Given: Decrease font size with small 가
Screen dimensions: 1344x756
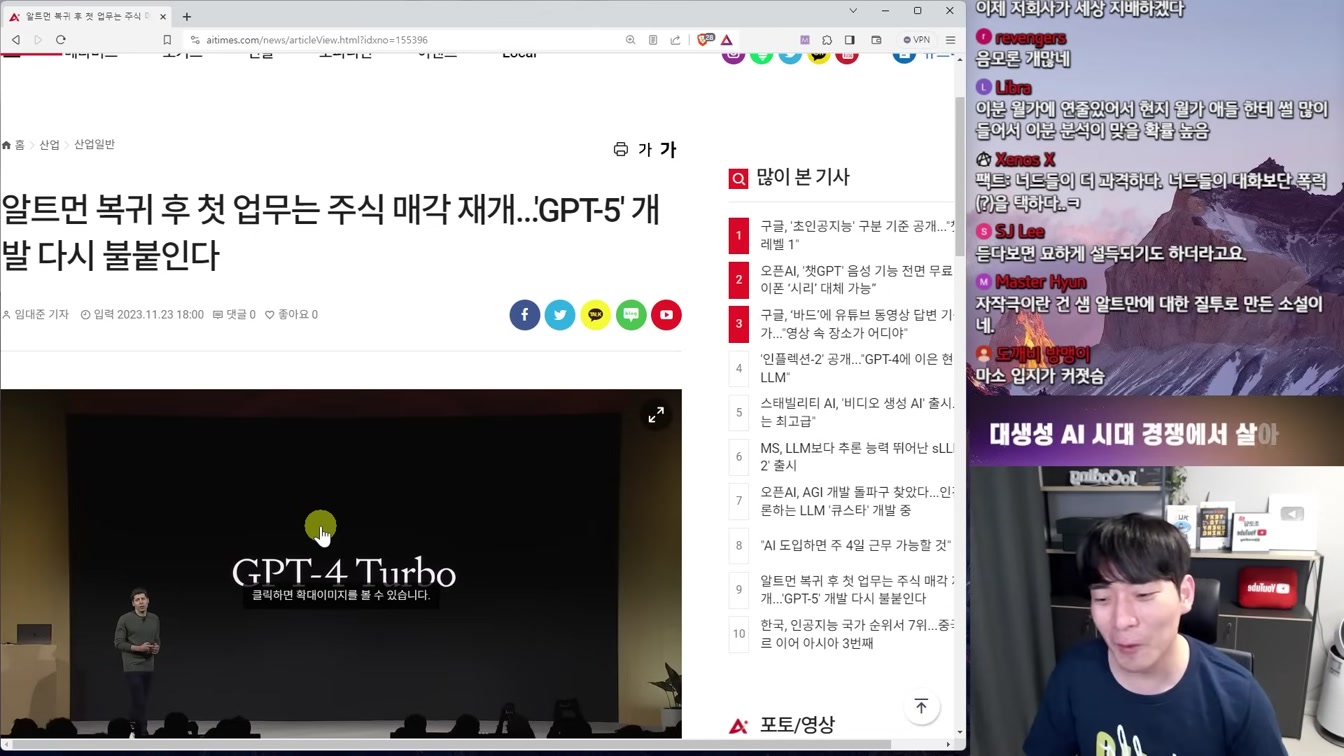Looking at the screenshot, I should point(645,149).
